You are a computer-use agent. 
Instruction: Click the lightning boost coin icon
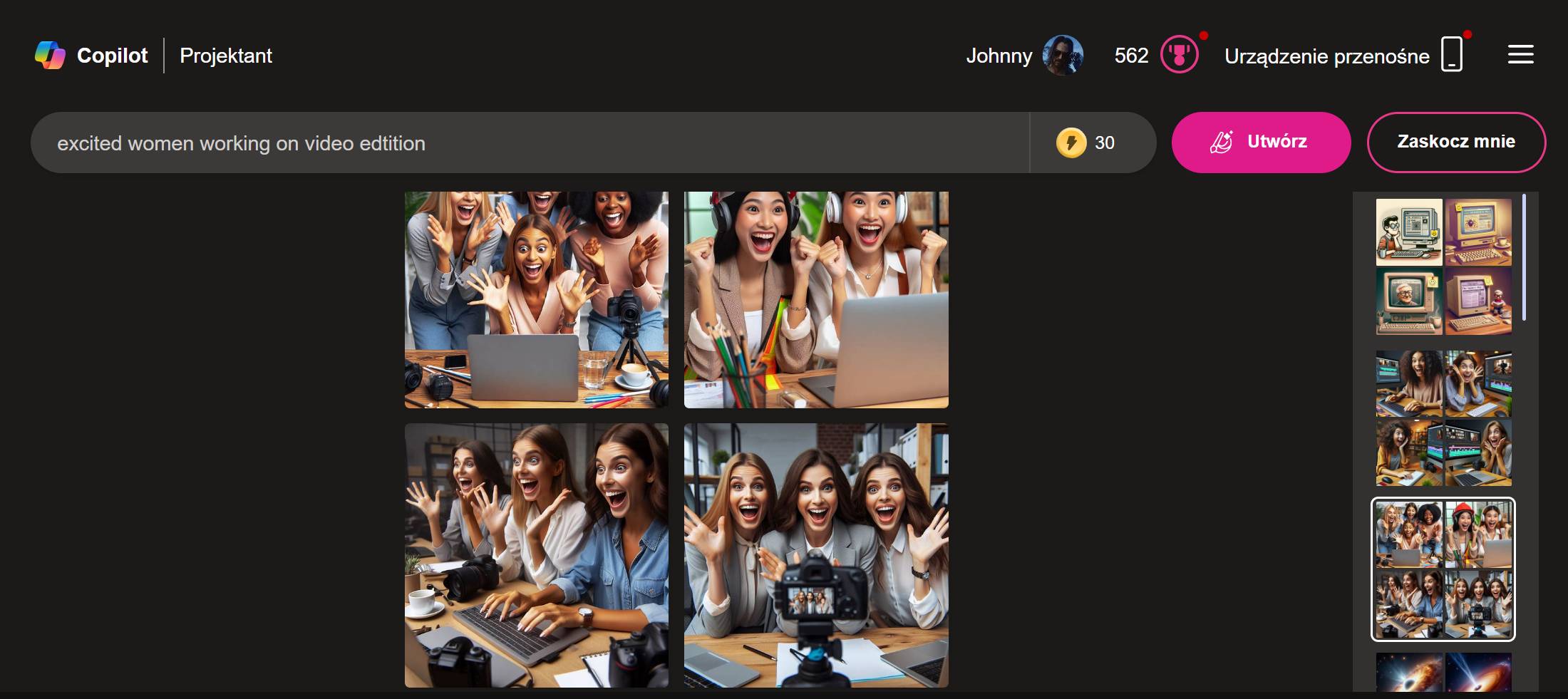click(x=1071, y=143)
